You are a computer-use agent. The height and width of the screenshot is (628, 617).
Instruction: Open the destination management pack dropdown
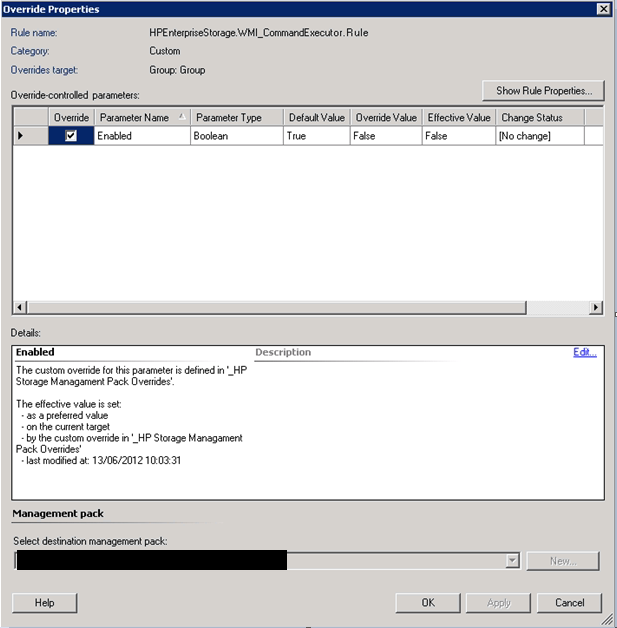512,561
